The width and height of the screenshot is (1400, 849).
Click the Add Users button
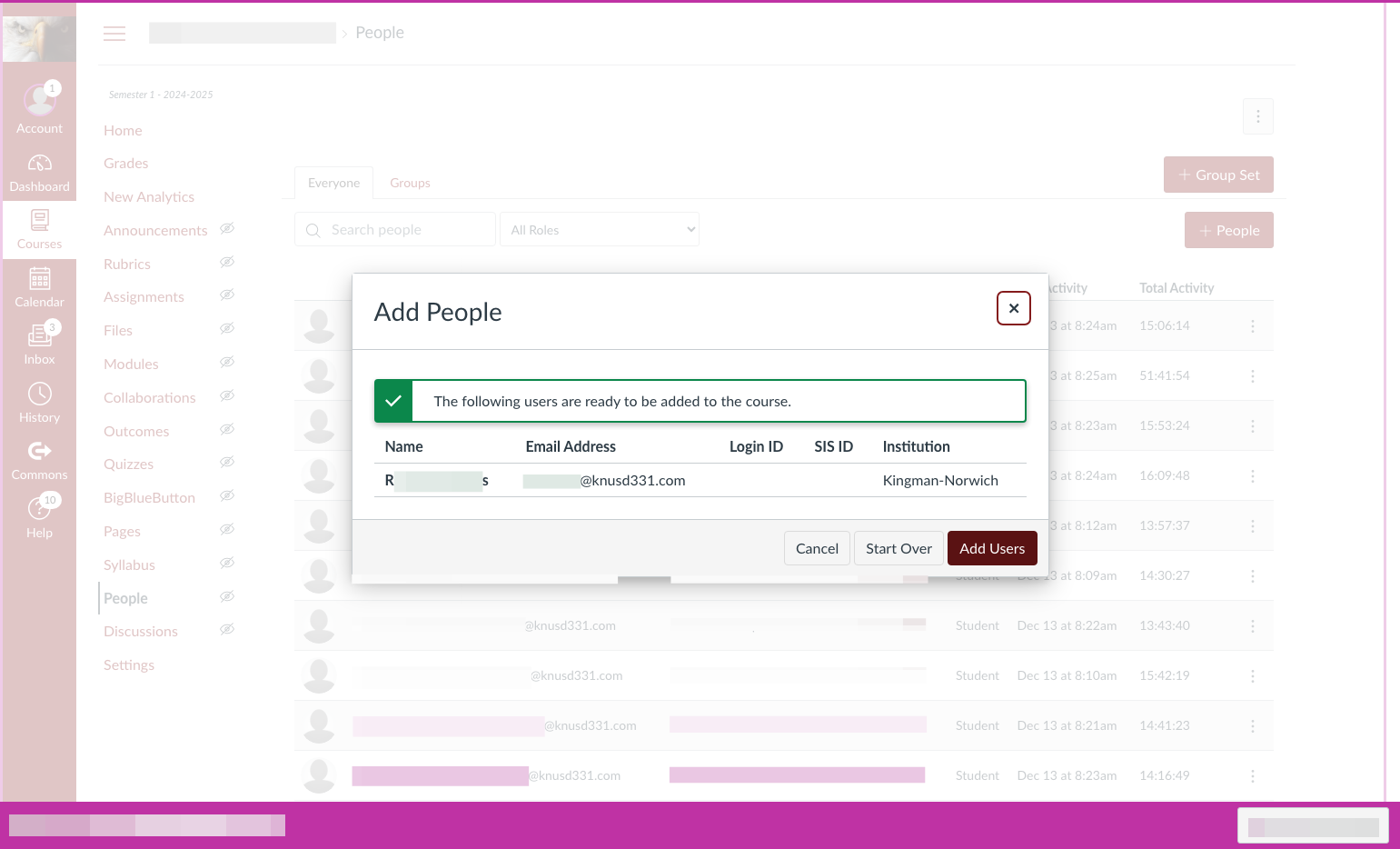(x=992, y=548)
